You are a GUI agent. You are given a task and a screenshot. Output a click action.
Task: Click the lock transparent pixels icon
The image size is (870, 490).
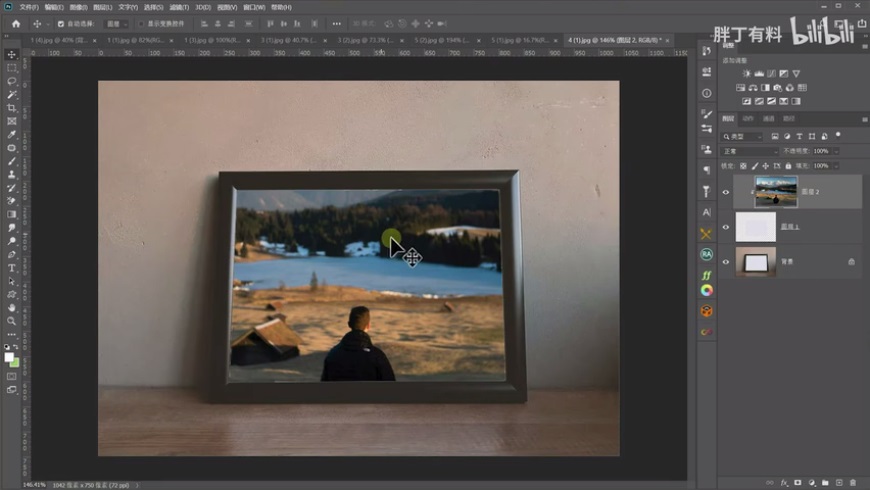click(743, 166)
